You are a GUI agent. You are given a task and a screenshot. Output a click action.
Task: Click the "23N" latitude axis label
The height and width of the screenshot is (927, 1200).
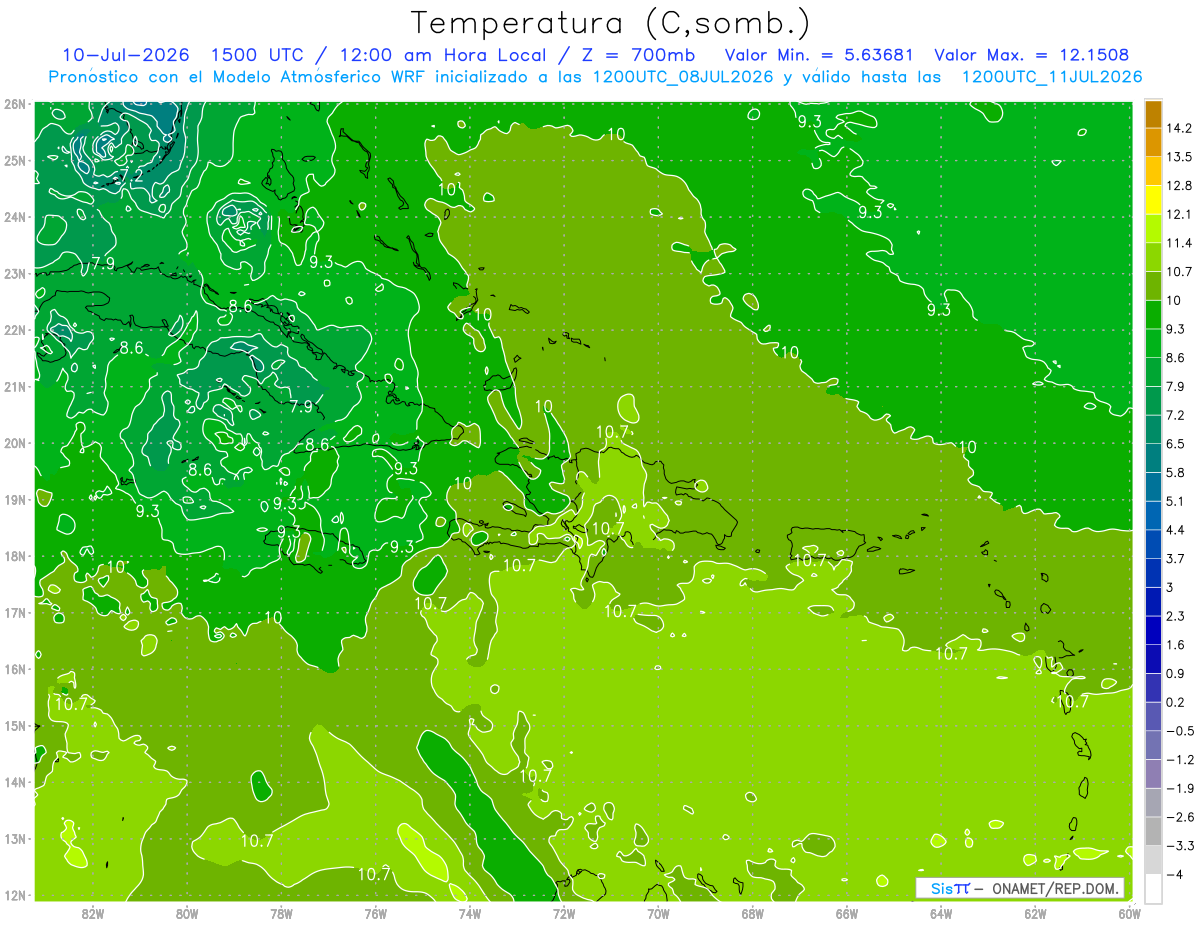(x=14, y=273)
